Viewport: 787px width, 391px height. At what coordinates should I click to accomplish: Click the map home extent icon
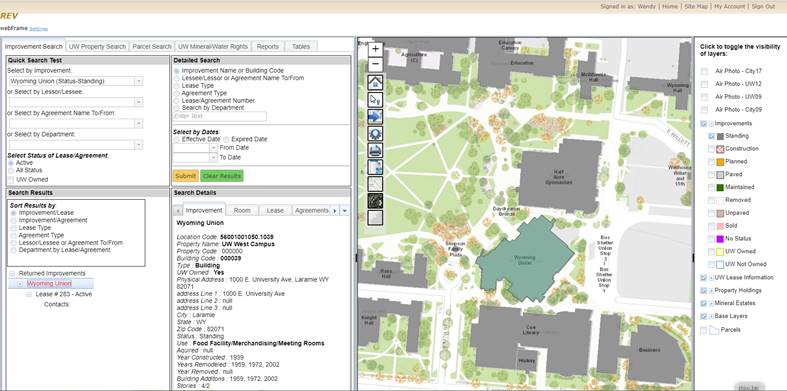coord(375,82)
